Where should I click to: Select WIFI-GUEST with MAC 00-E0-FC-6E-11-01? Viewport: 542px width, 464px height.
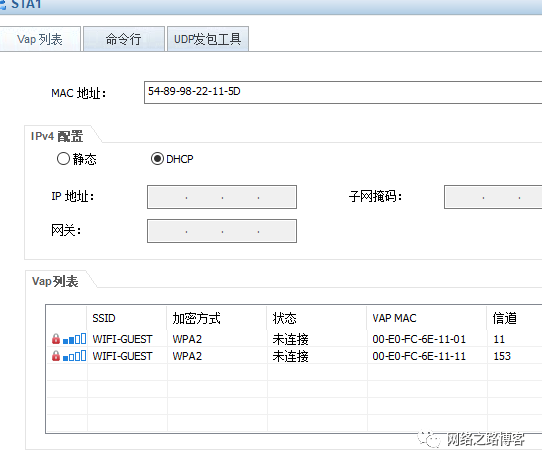(122, 339)
